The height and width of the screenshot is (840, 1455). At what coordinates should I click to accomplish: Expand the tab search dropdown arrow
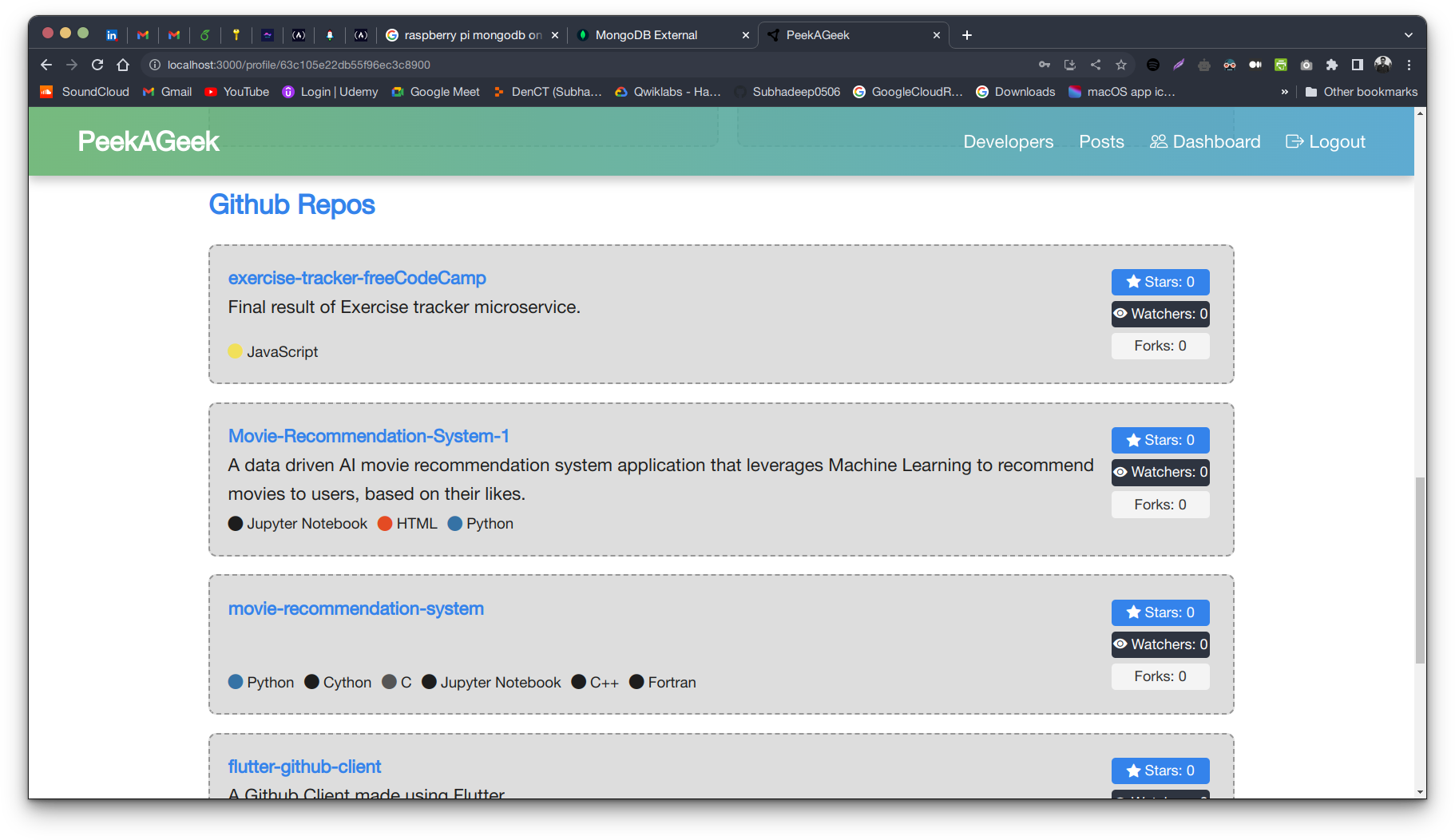coord(1409,35)
